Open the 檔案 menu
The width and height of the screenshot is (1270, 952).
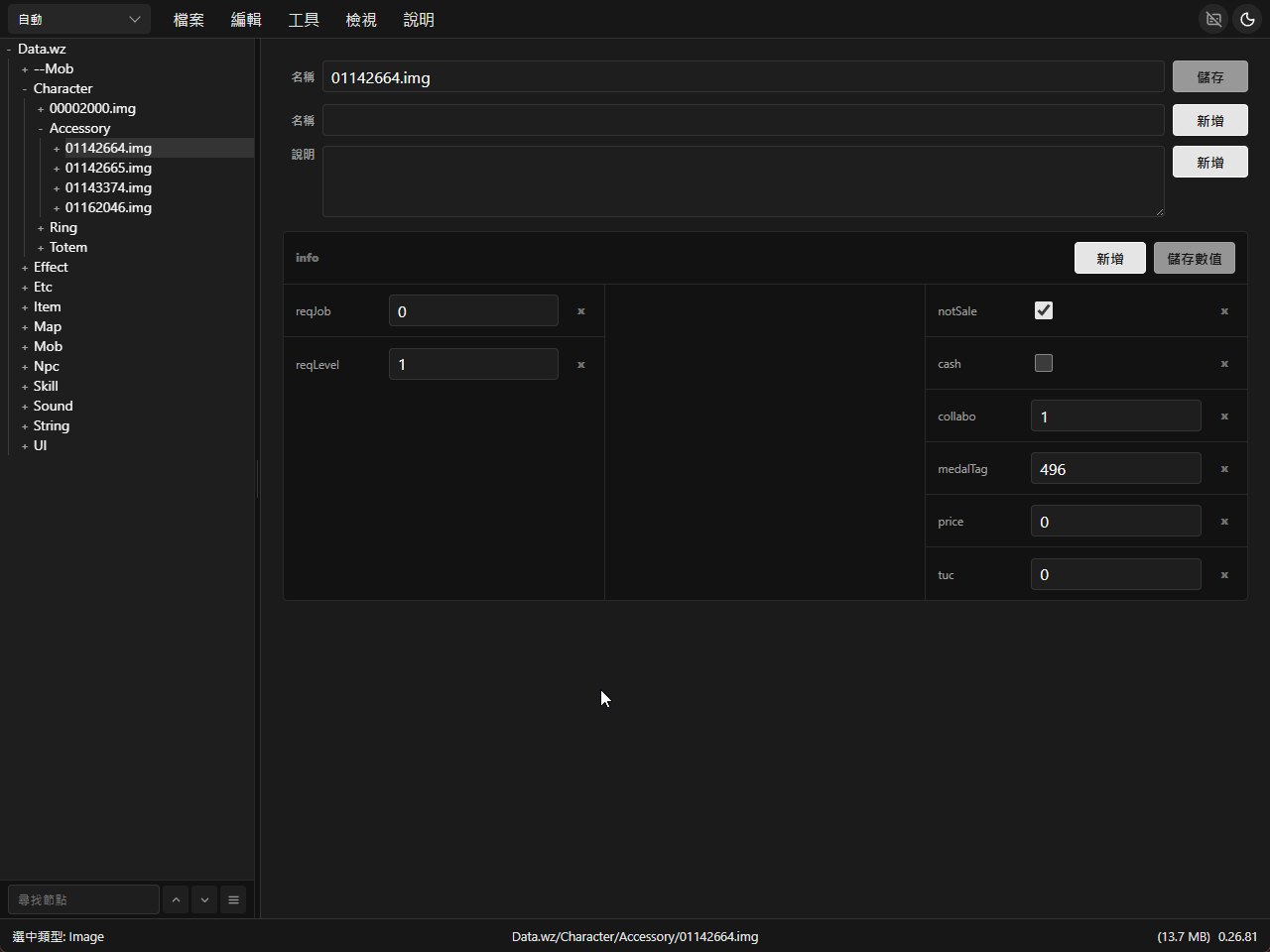pos(189,20)
